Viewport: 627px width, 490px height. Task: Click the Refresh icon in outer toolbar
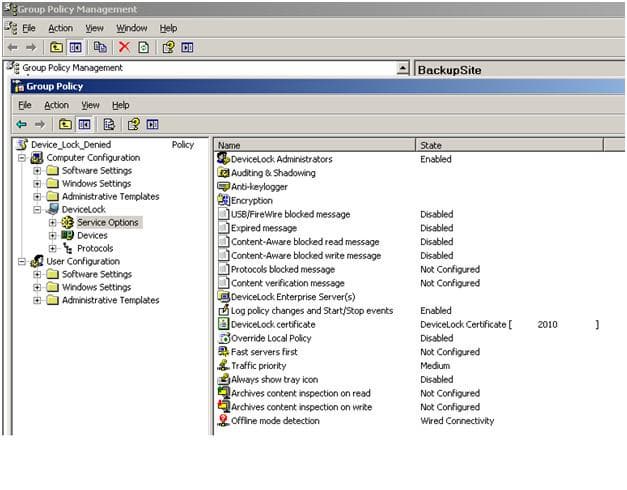143,47
